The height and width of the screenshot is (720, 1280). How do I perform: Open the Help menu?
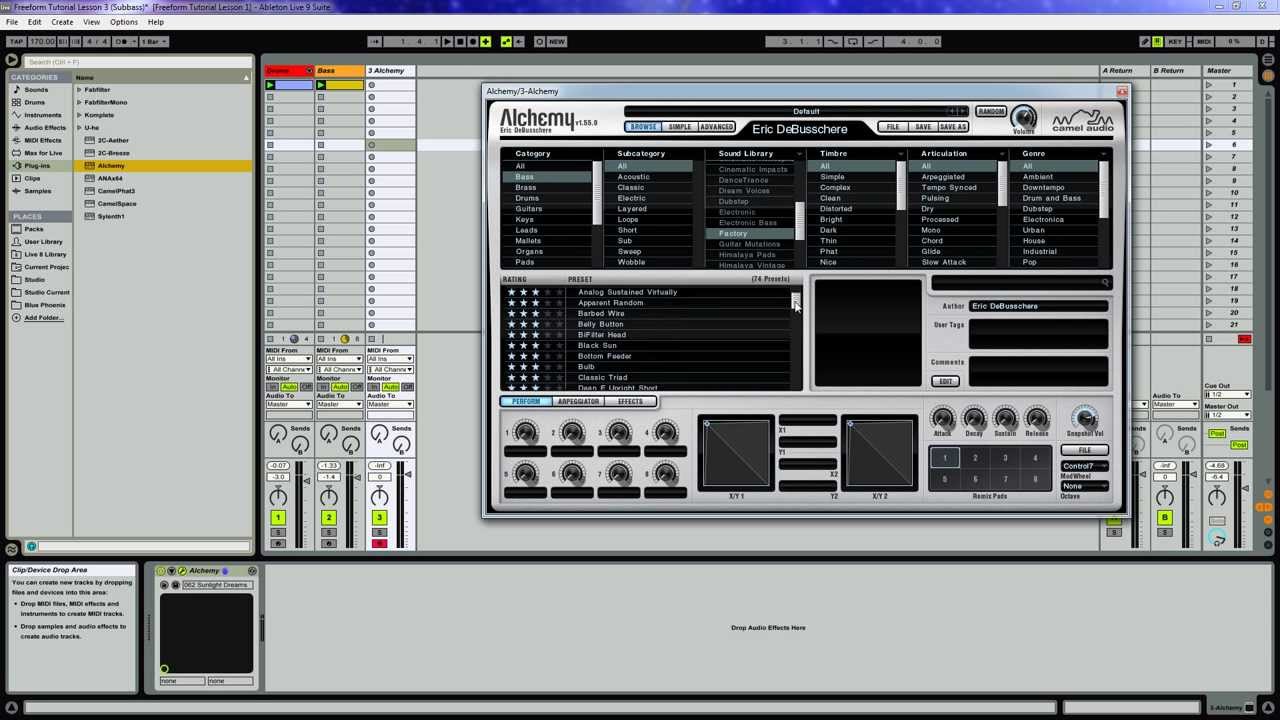point(156,22)
